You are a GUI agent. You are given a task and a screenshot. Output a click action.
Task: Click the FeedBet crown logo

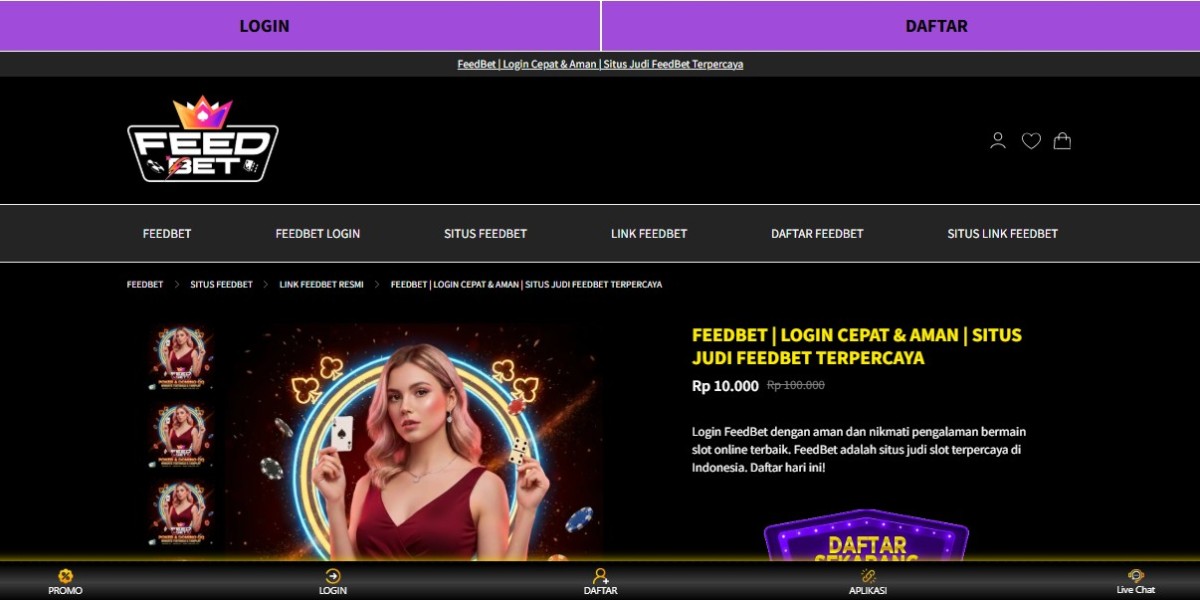(203, 139)
